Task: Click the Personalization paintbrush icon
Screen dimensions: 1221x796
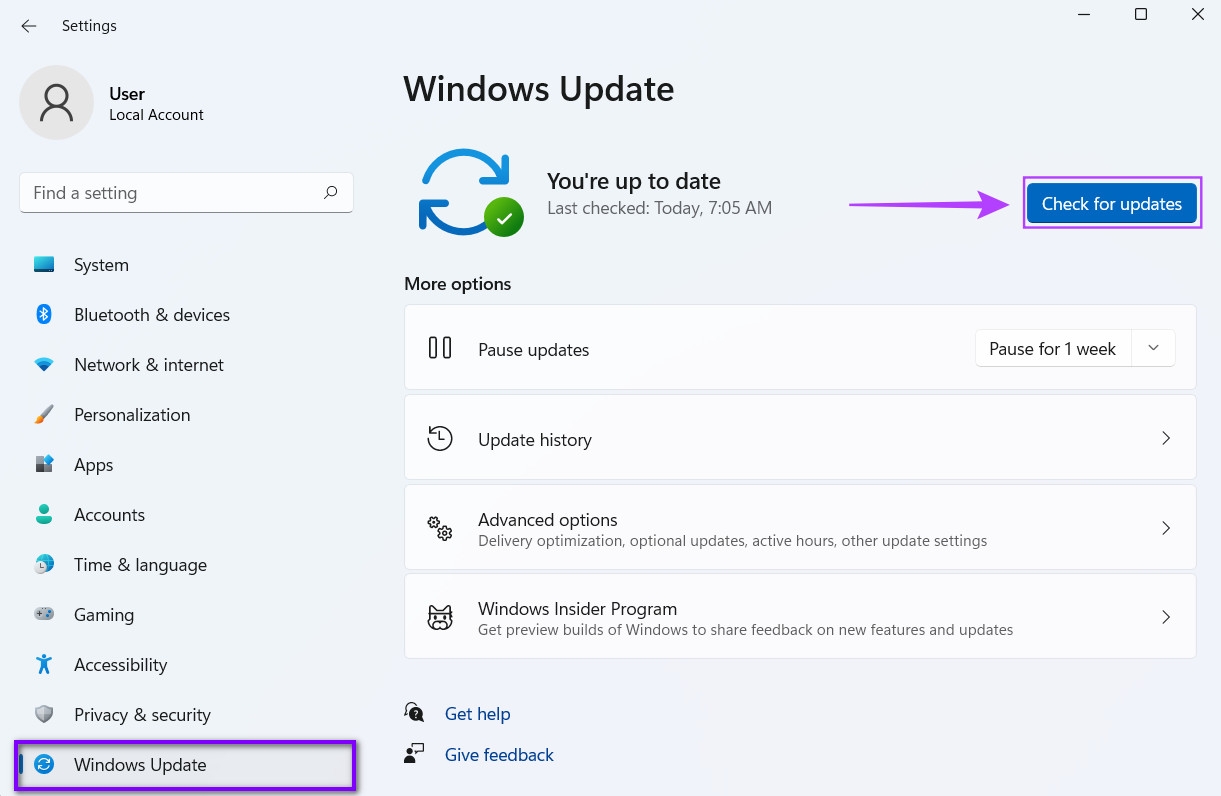Action: coord(44,415)
